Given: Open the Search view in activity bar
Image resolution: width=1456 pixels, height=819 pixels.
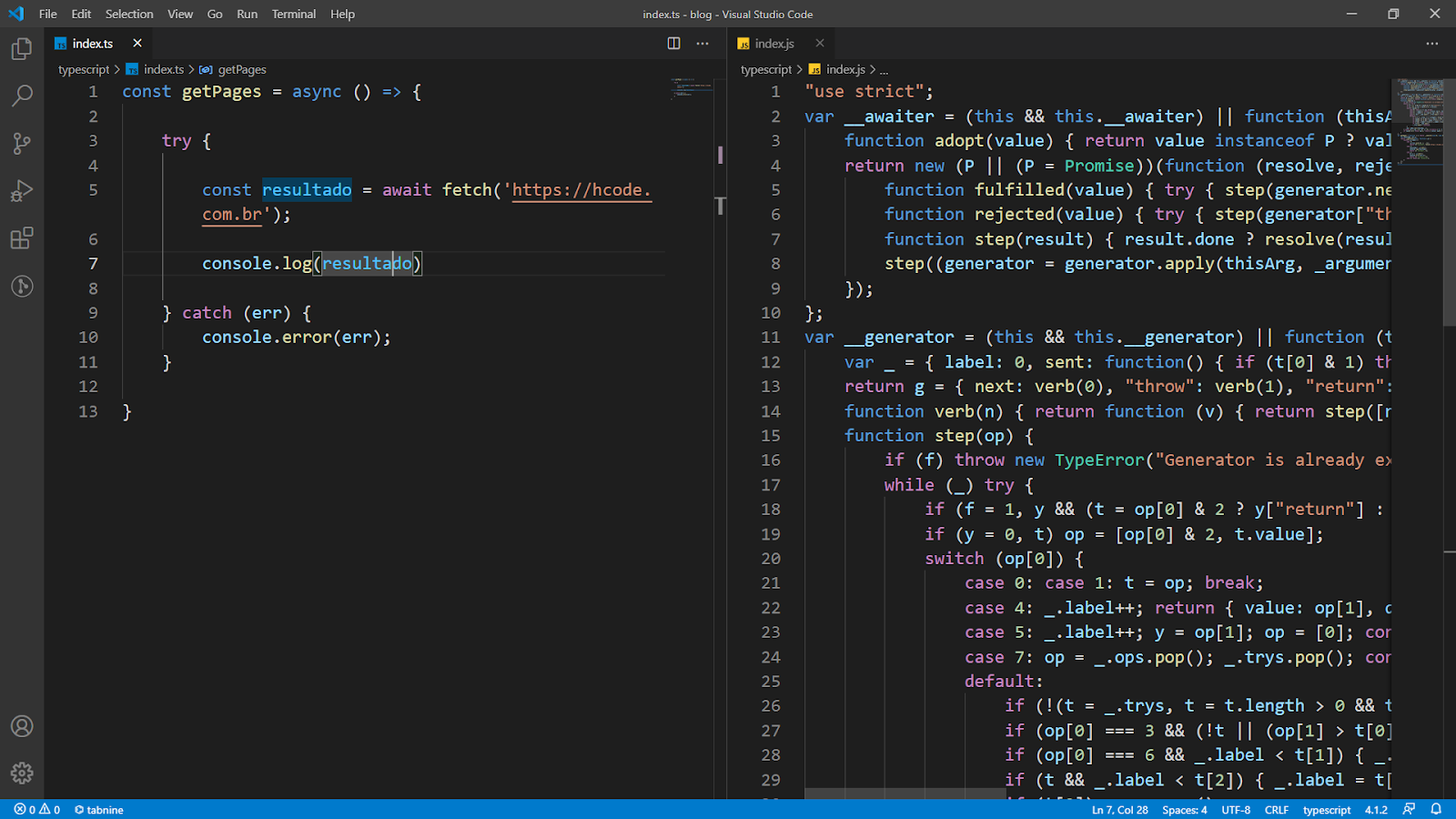Looking at the screenshot, I should [x=22, y=96].
